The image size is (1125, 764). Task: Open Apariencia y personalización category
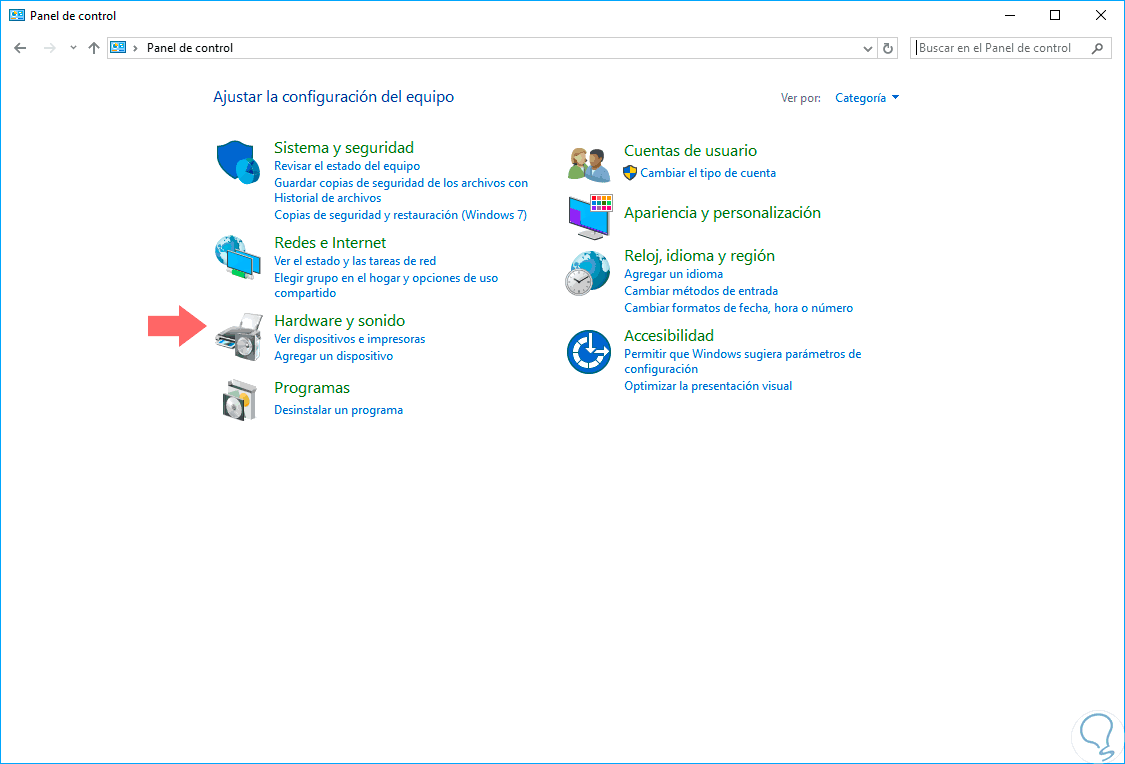[722, 212]
